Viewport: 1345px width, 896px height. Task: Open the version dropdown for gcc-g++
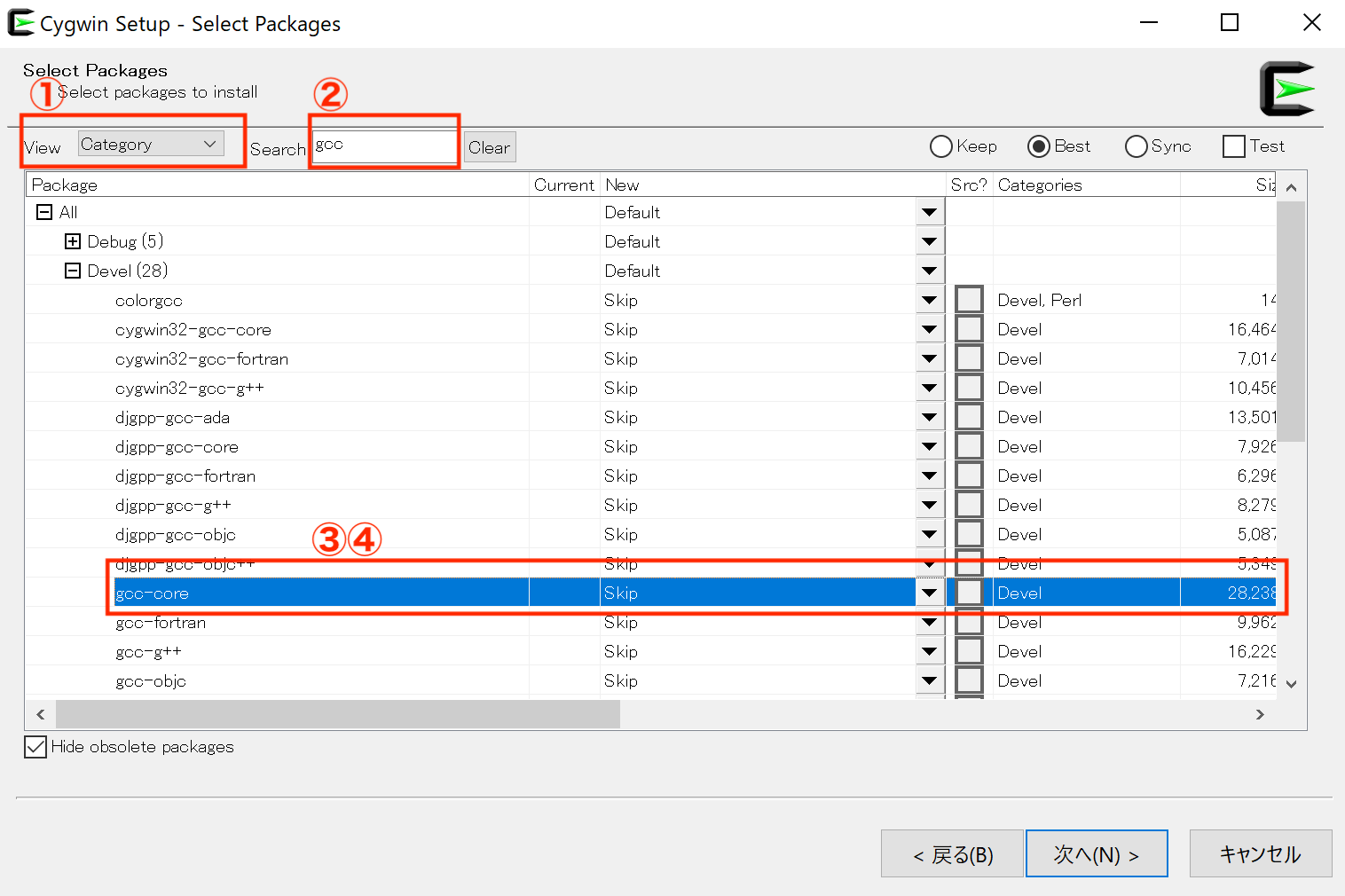pos(929,651)
